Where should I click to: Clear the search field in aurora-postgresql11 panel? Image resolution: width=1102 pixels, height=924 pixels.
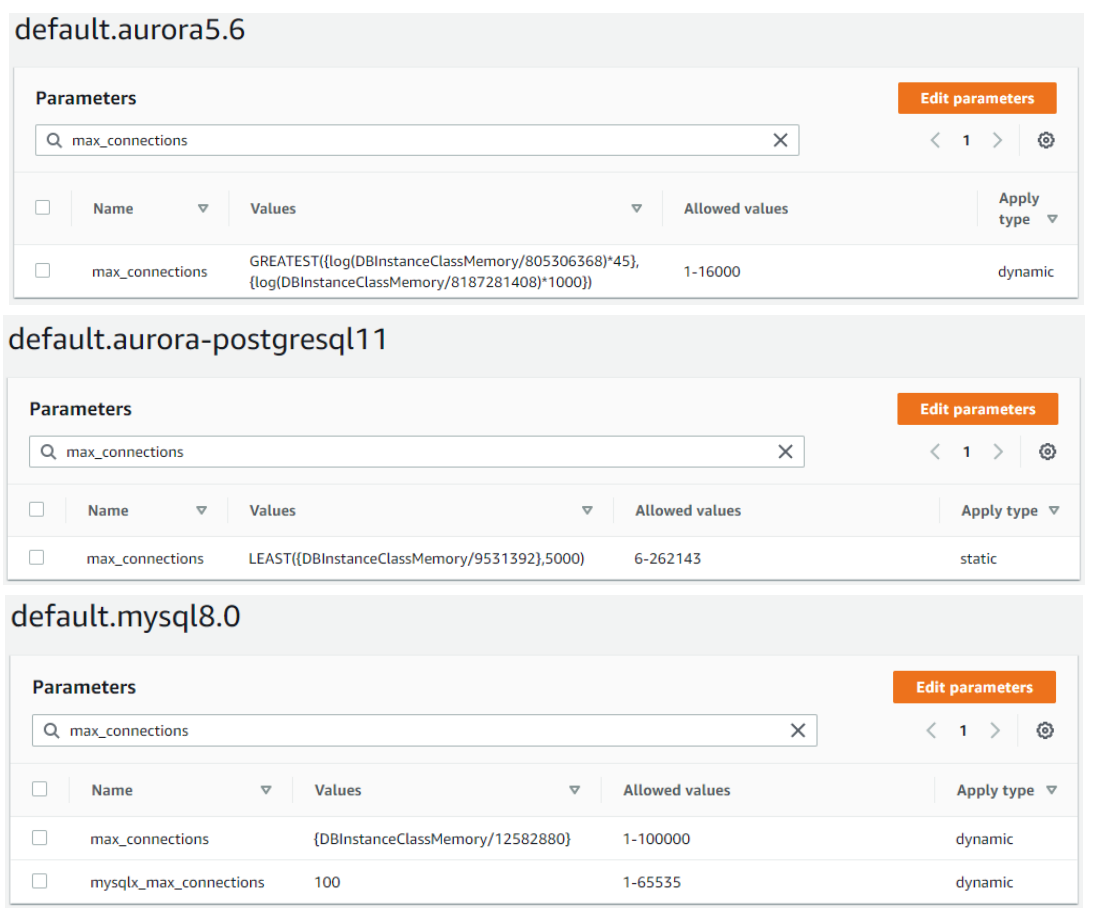785,452
